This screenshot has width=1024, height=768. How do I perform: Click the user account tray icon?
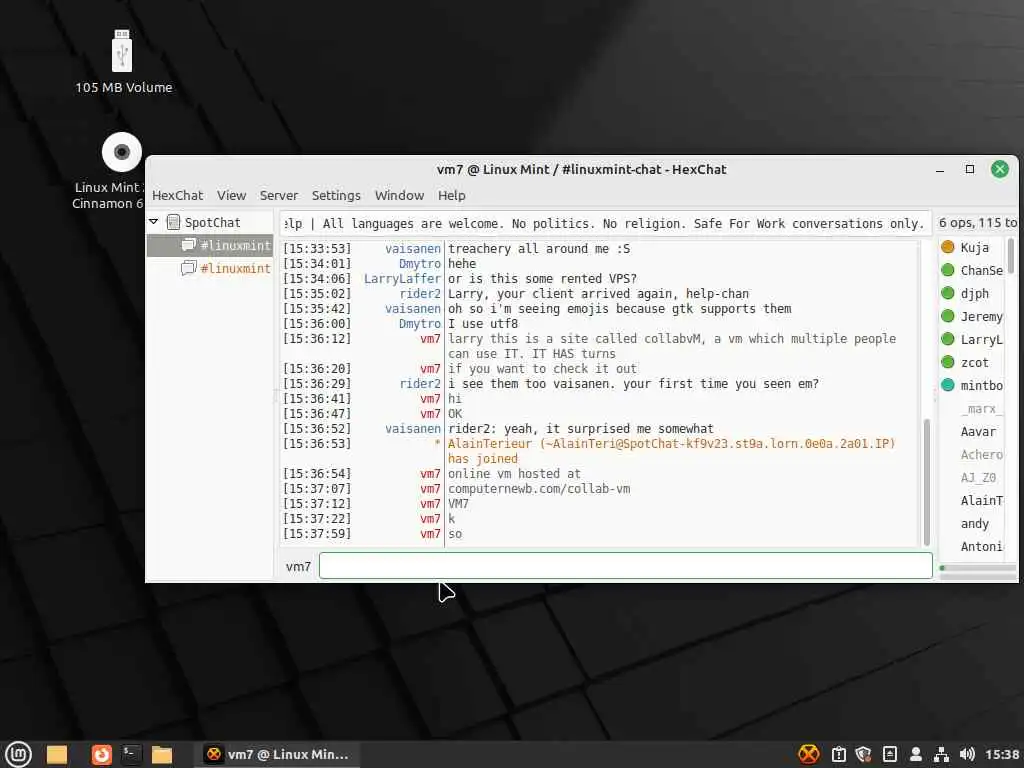916,754
